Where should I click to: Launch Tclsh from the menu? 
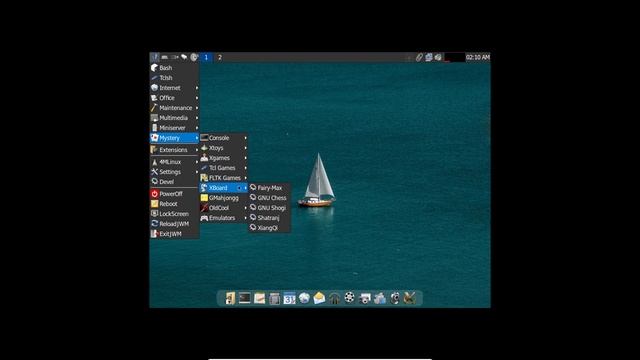174,78
